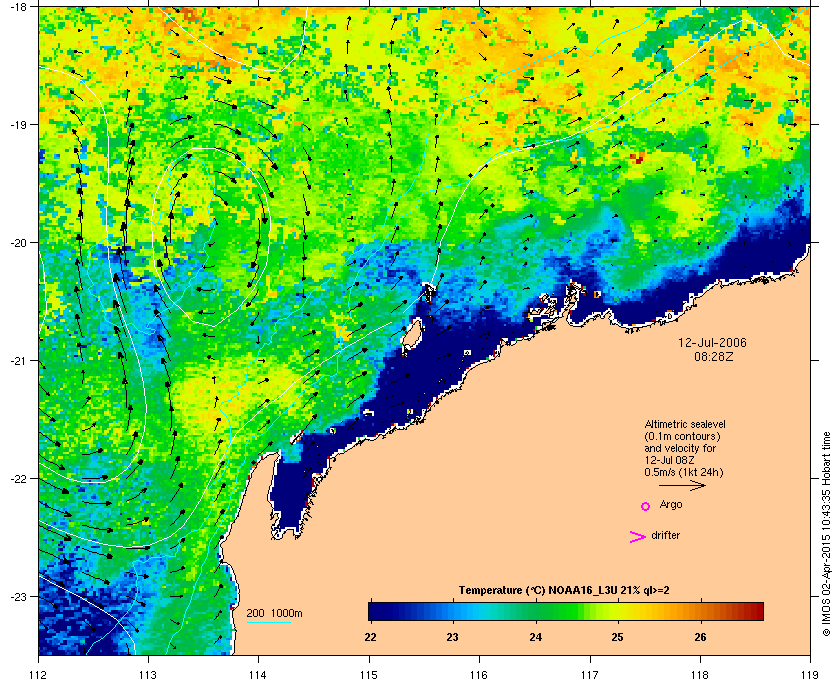Image resolution: width=840 pixels, height=680 pixels.
Task: Click the 'Argo' legend label
Action: point(671,505)
